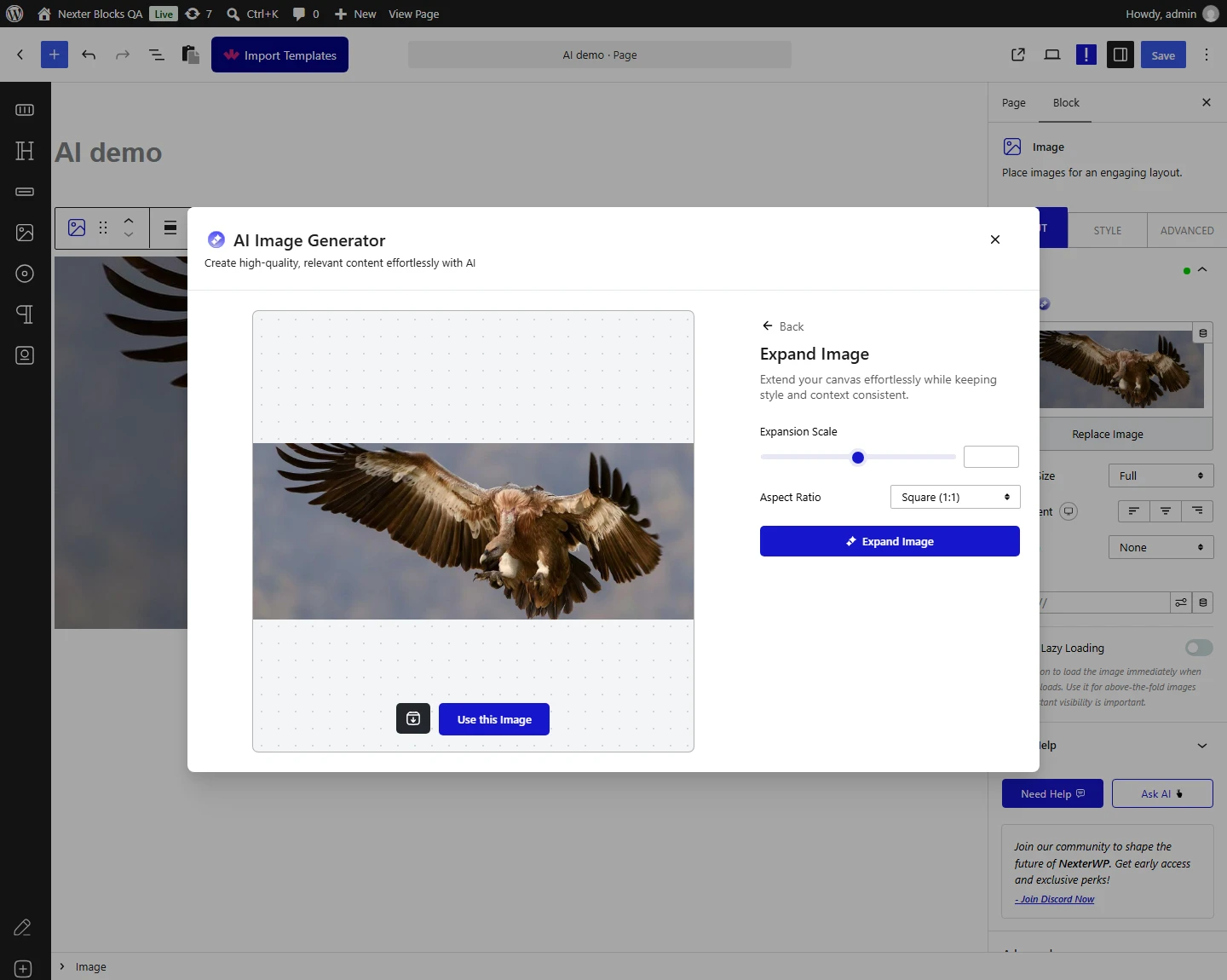This screenshot has width=1227, height=980.
Task: Open the Ctrl+K search icon
Action: [233, 14]
